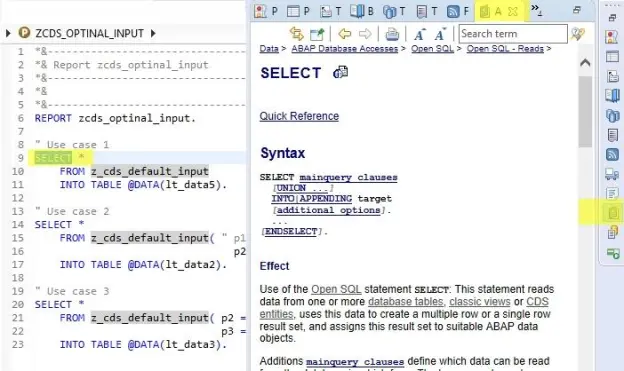624x371 pixels.
Task: Open Transport Organizer icon in right sidebar
Action: (x=612, y=115)
